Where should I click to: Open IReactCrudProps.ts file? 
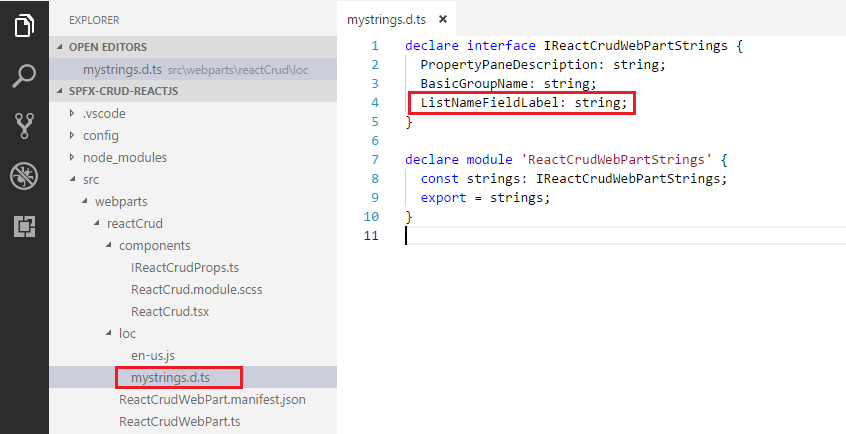pyautogui.click(x=185, y=267)
